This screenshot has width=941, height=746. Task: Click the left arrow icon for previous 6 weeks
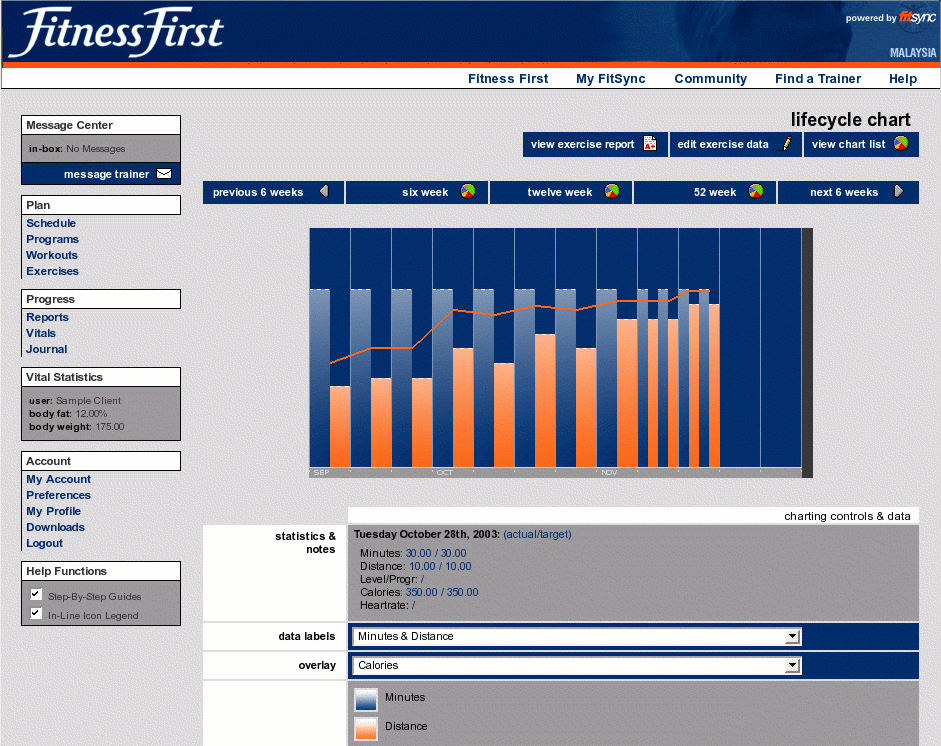(x=324, y=191)
